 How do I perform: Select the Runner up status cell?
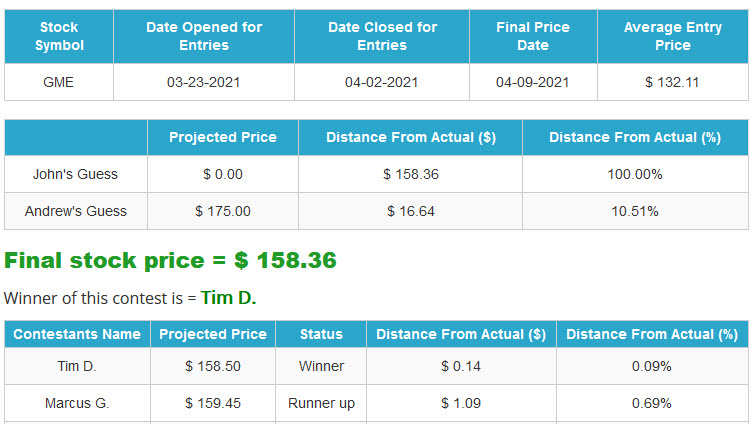coord(321,403)
